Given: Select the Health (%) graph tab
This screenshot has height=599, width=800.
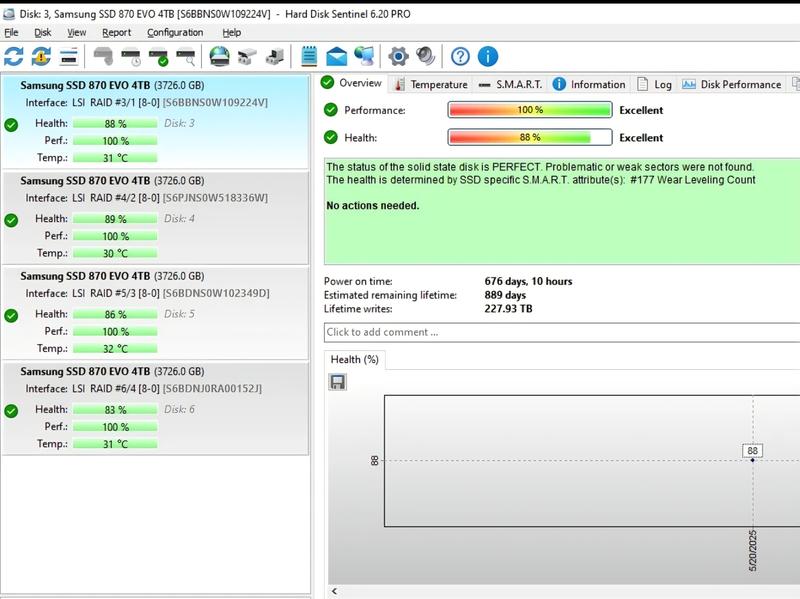Looking at the screenshot, I should (x=355, y=359).
